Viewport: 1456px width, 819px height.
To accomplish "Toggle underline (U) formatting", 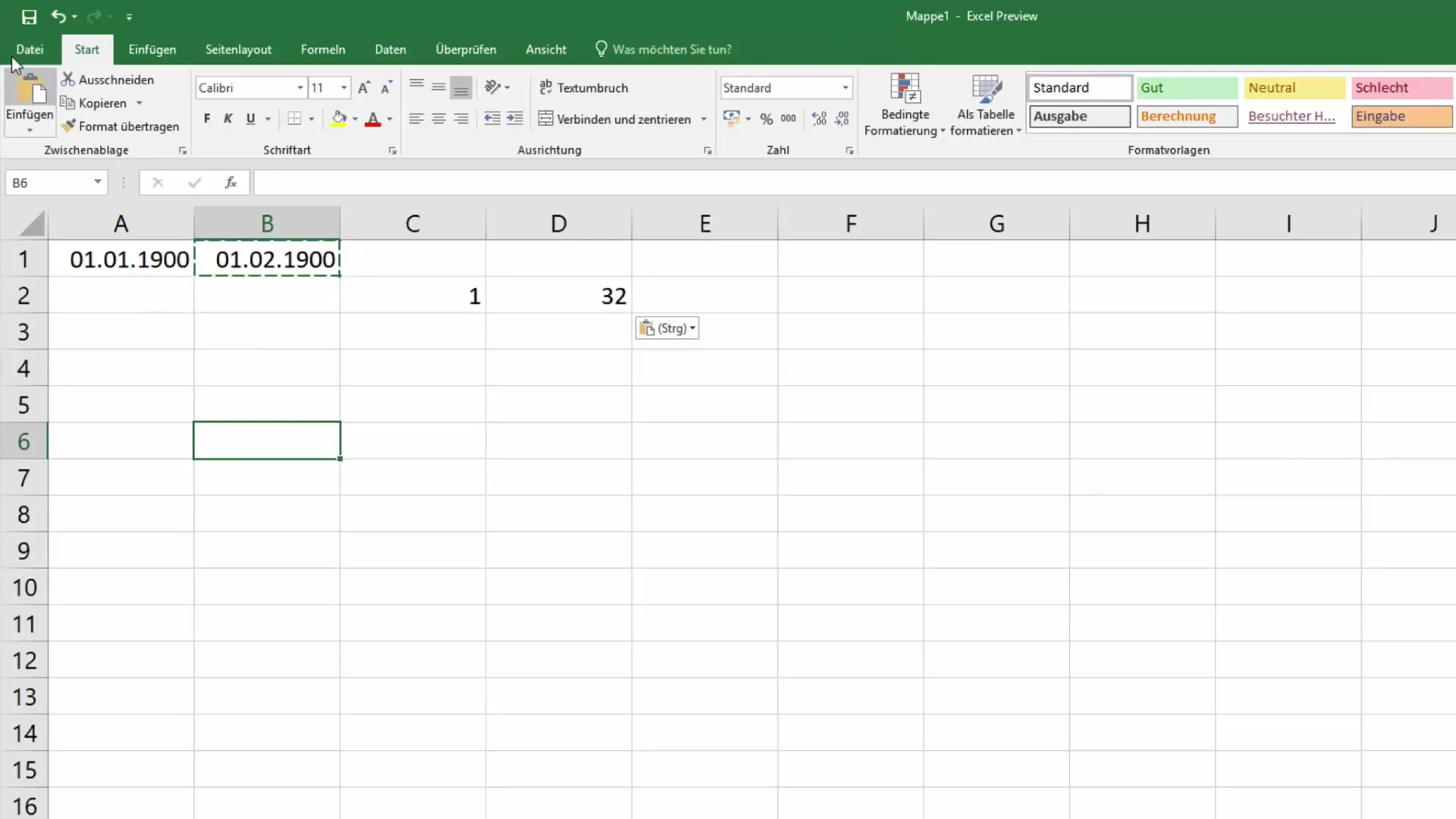I will click(250, 119).
